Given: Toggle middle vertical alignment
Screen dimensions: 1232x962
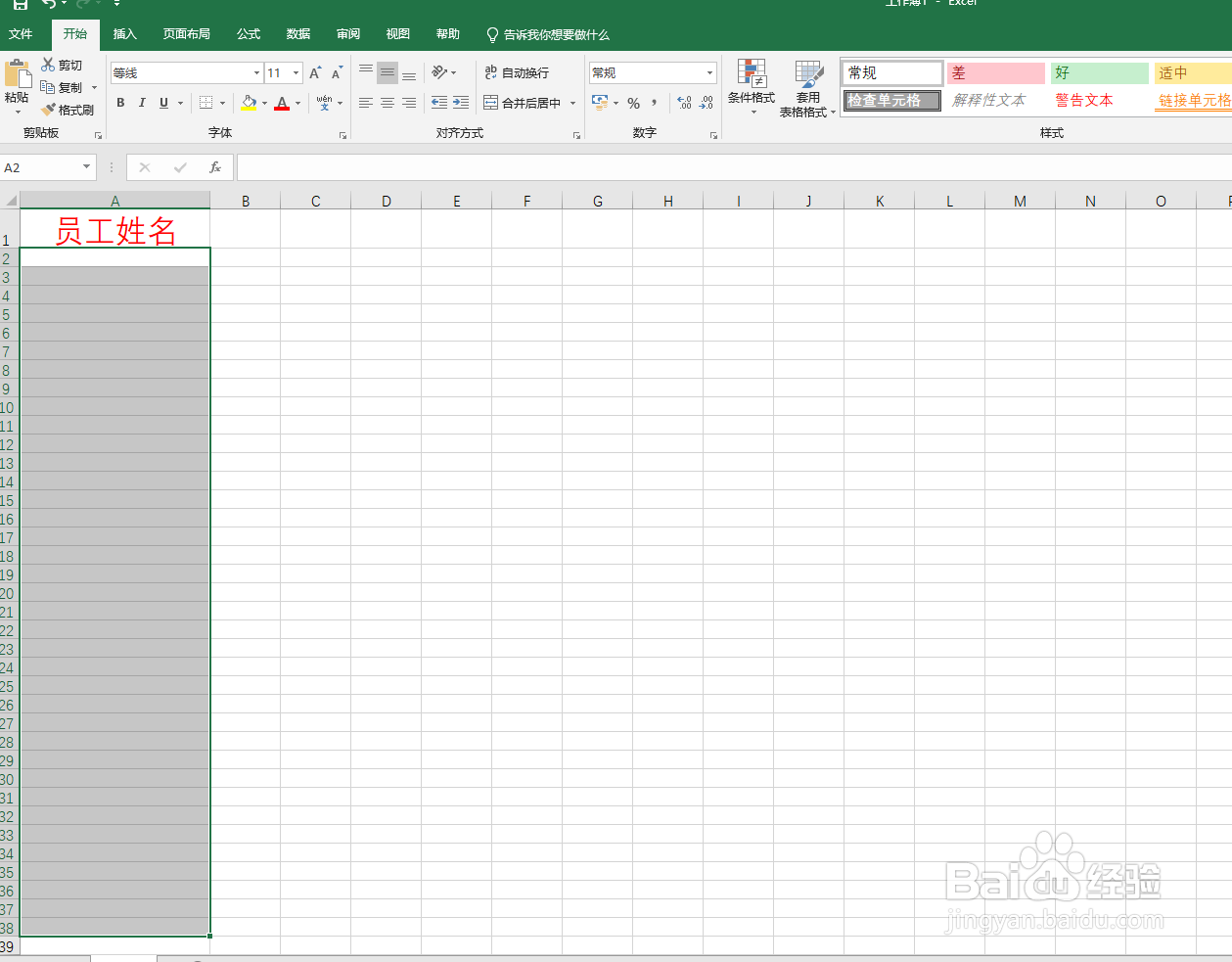Looking at the screenshot, I should [x=388, y=72].
